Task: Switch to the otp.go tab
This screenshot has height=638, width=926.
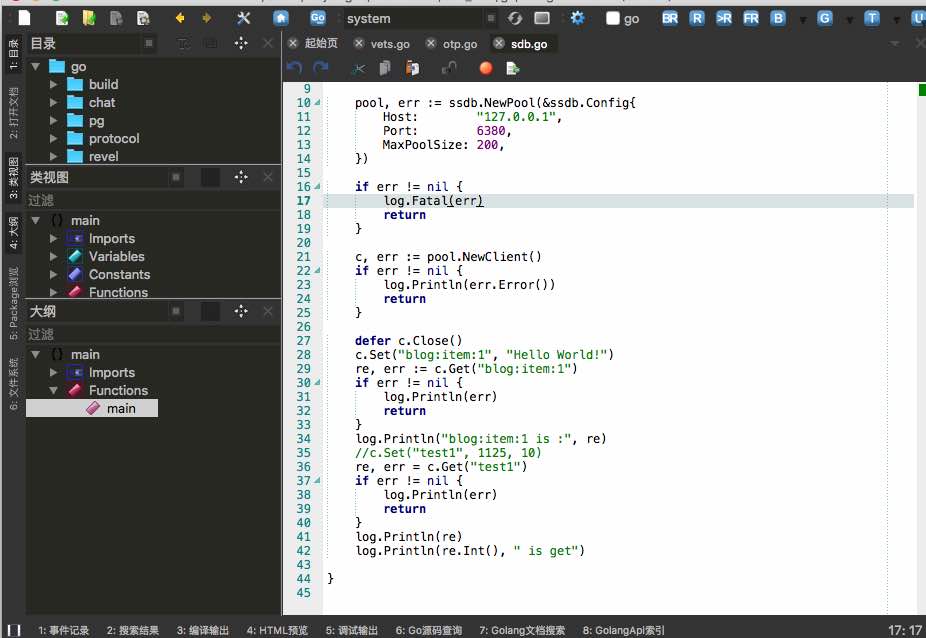Action: [459, 44]
